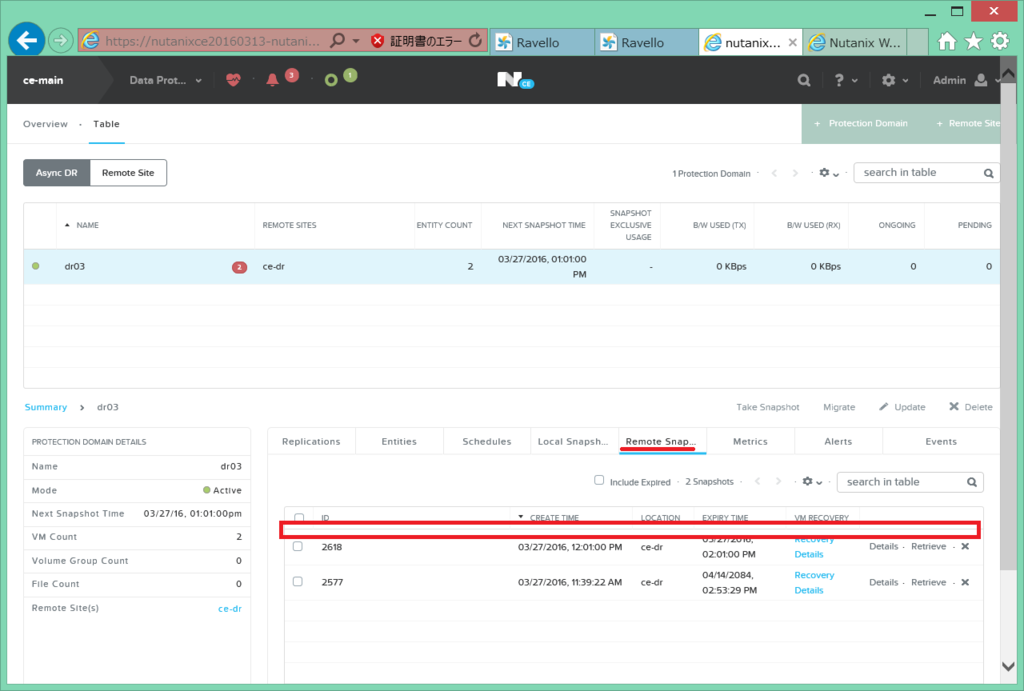Open the browser home icon
The image size is (1024, 691).
(x=947, y=42)
